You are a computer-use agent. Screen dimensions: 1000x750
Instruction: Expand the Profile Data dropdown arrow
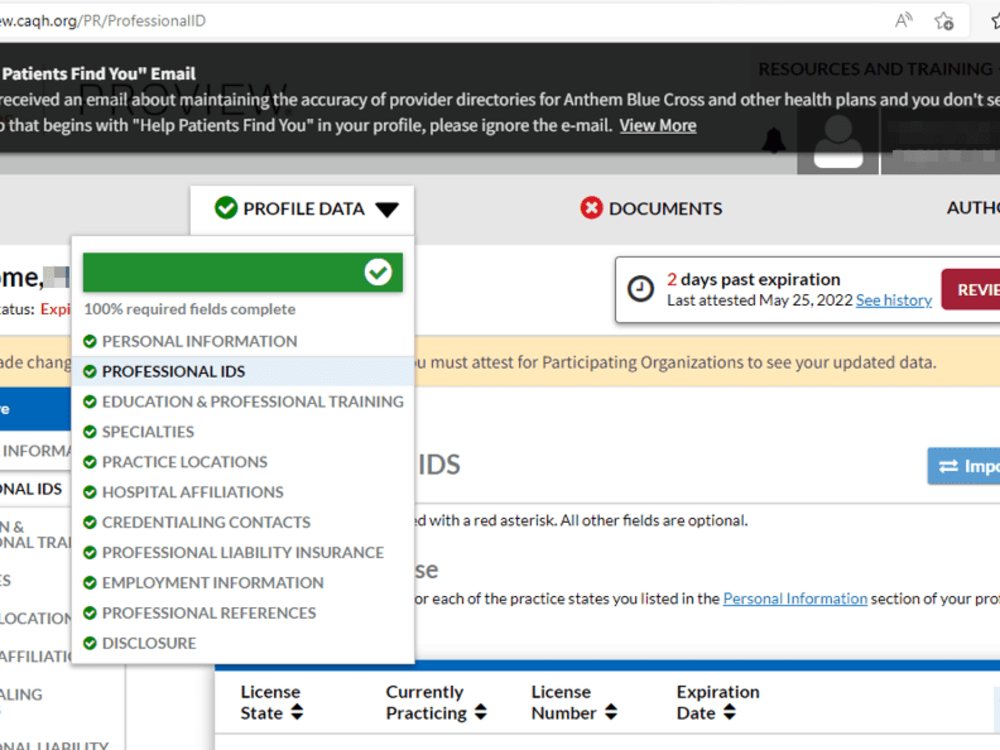(x=386, y=209)
